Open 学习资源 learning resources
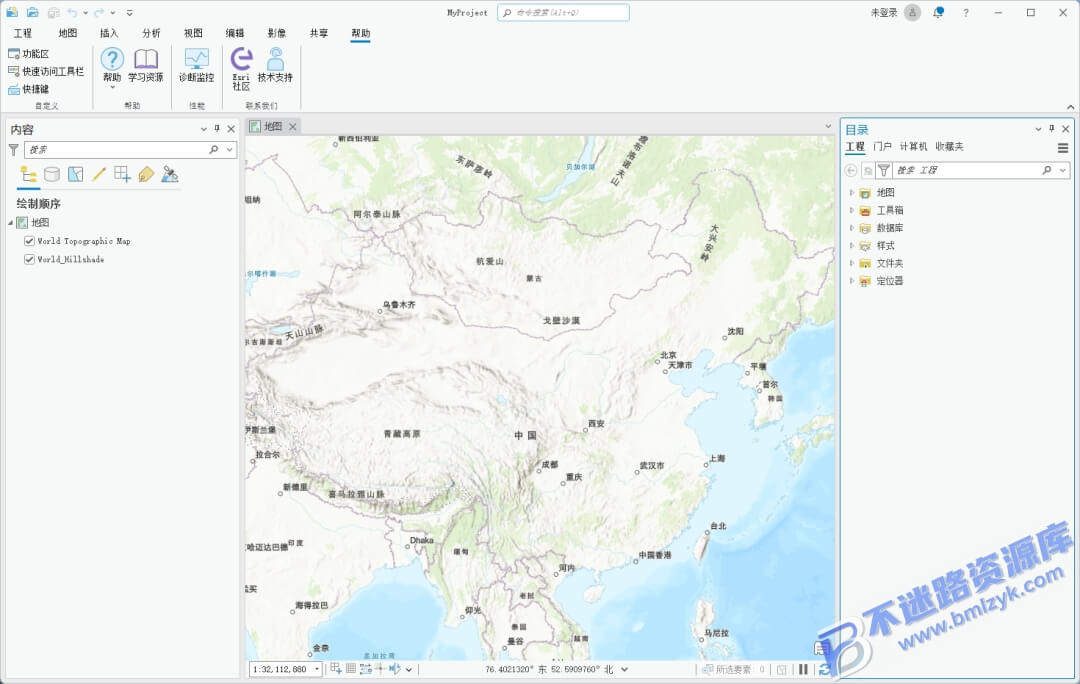The height and width of the screenshot is (684, 1080). pos(145,65)
